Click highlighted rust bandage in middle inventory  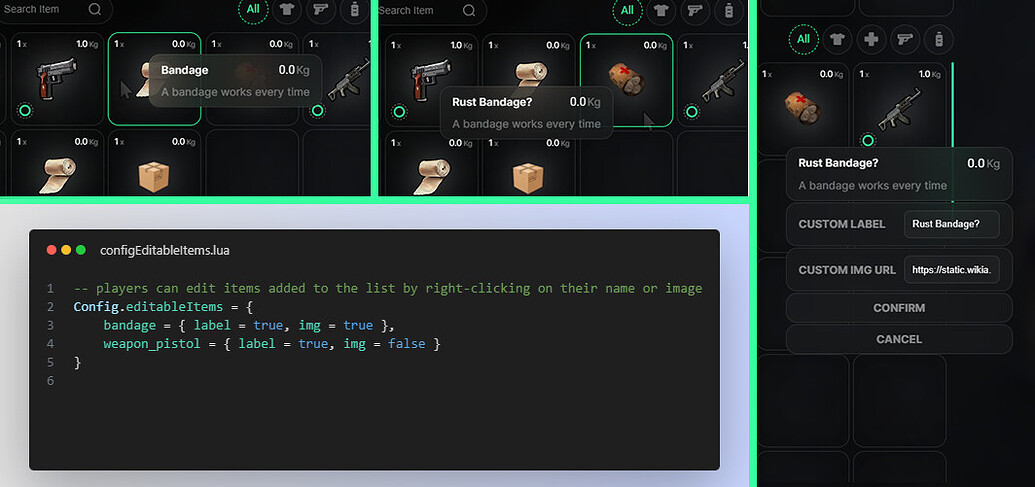626,80
